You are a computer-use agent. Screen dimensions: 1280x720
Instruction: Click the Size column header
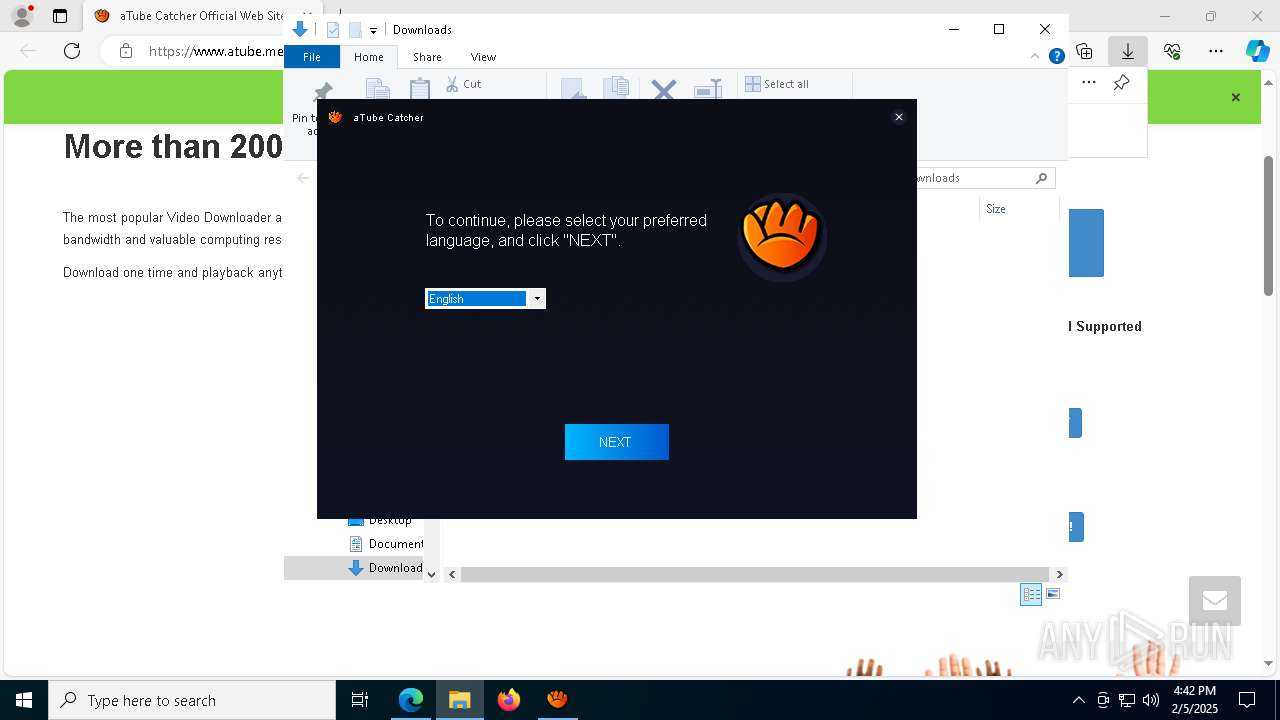1018,209
